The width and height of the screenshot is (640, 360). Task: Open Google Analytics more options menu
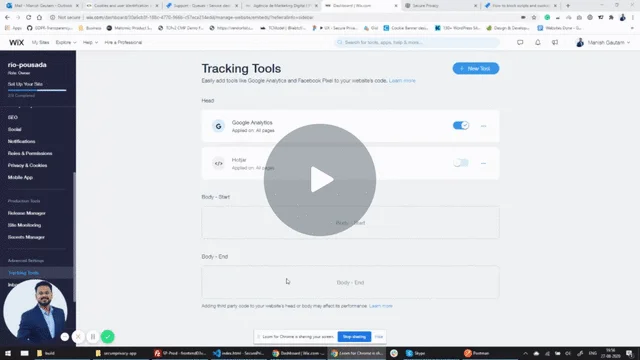pos(483,126)
